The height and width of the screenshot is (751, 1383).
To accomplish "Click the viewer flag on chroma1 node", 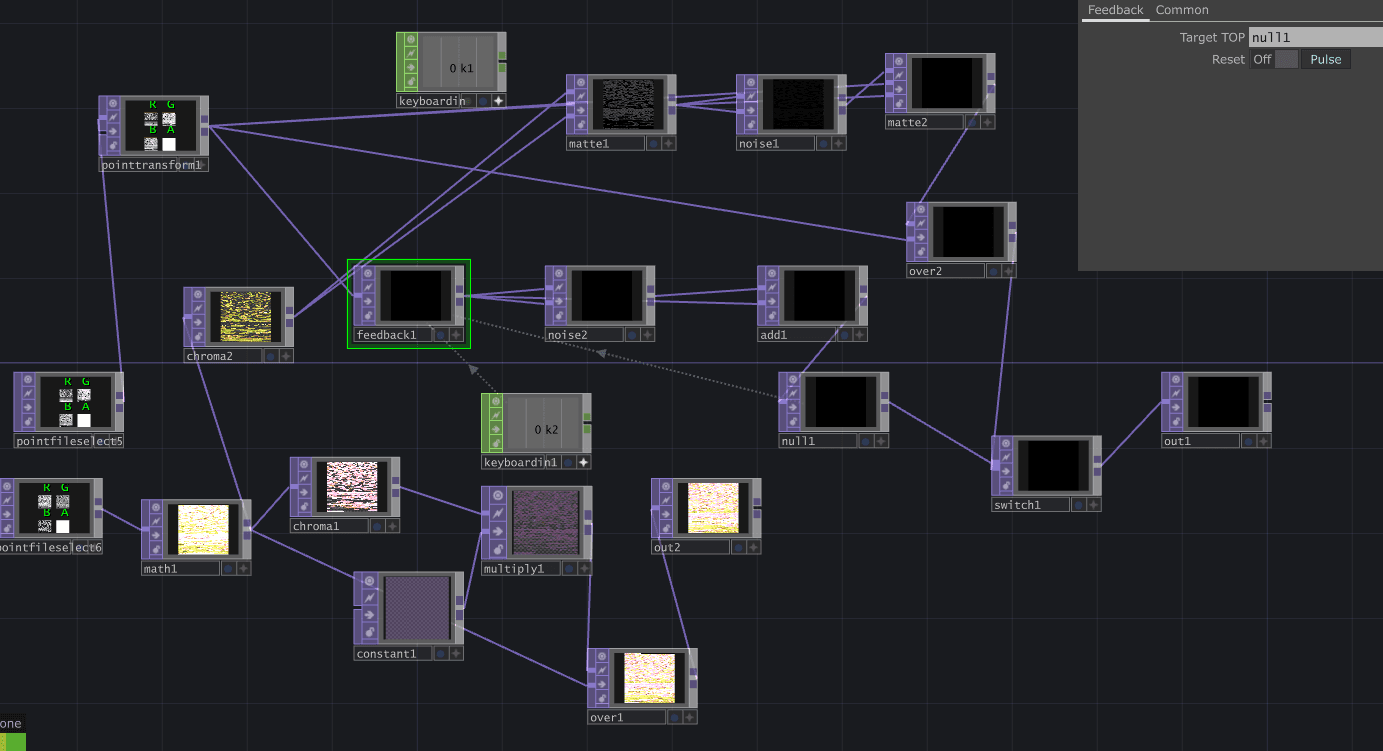I will (305, 465).
